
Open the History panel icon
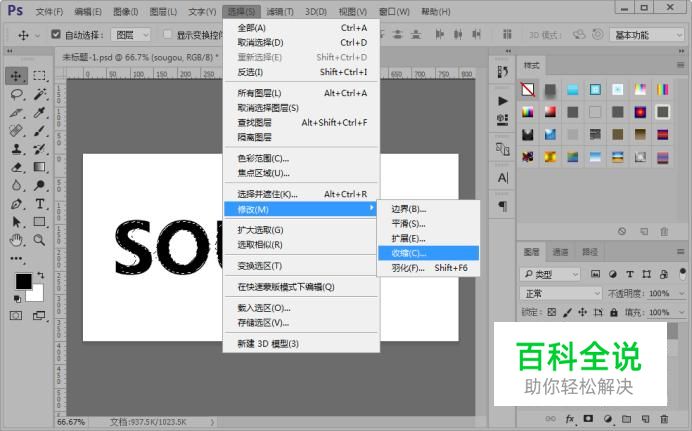(503, 72)
